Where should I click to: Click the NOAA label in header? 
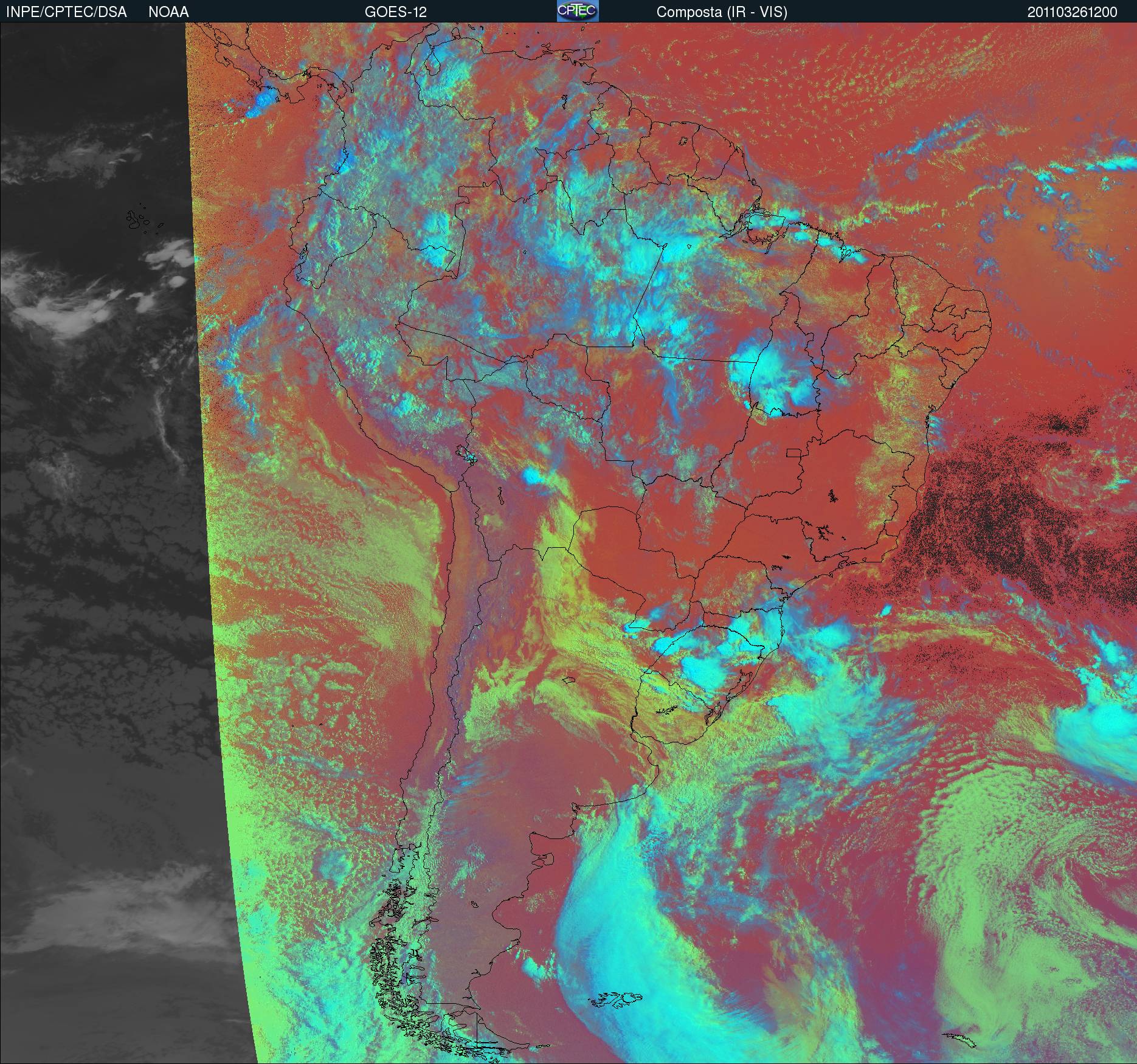coord(168,12)
